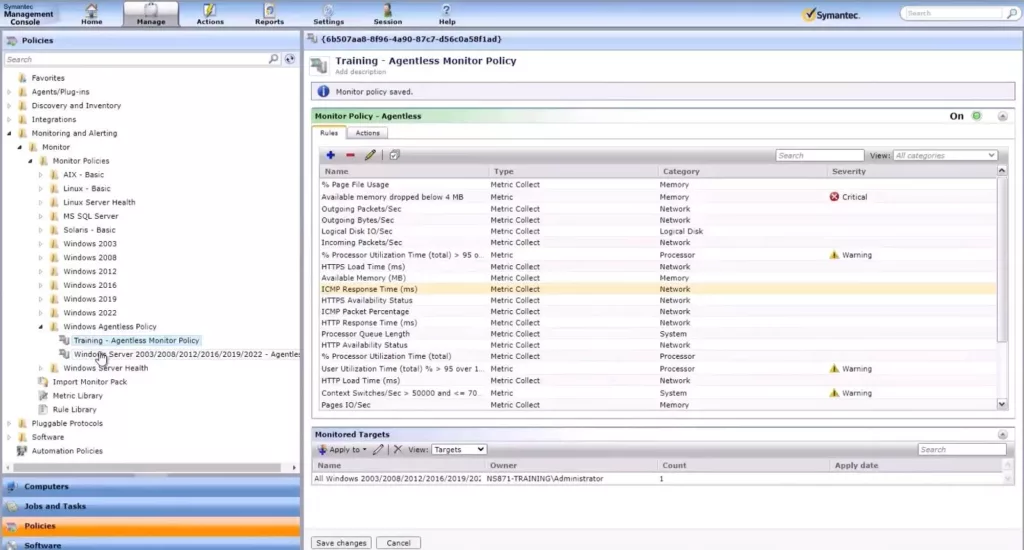Open the Computers navigation pane
This screenshot has height=550, width=1024.
(x=151, y=487)
